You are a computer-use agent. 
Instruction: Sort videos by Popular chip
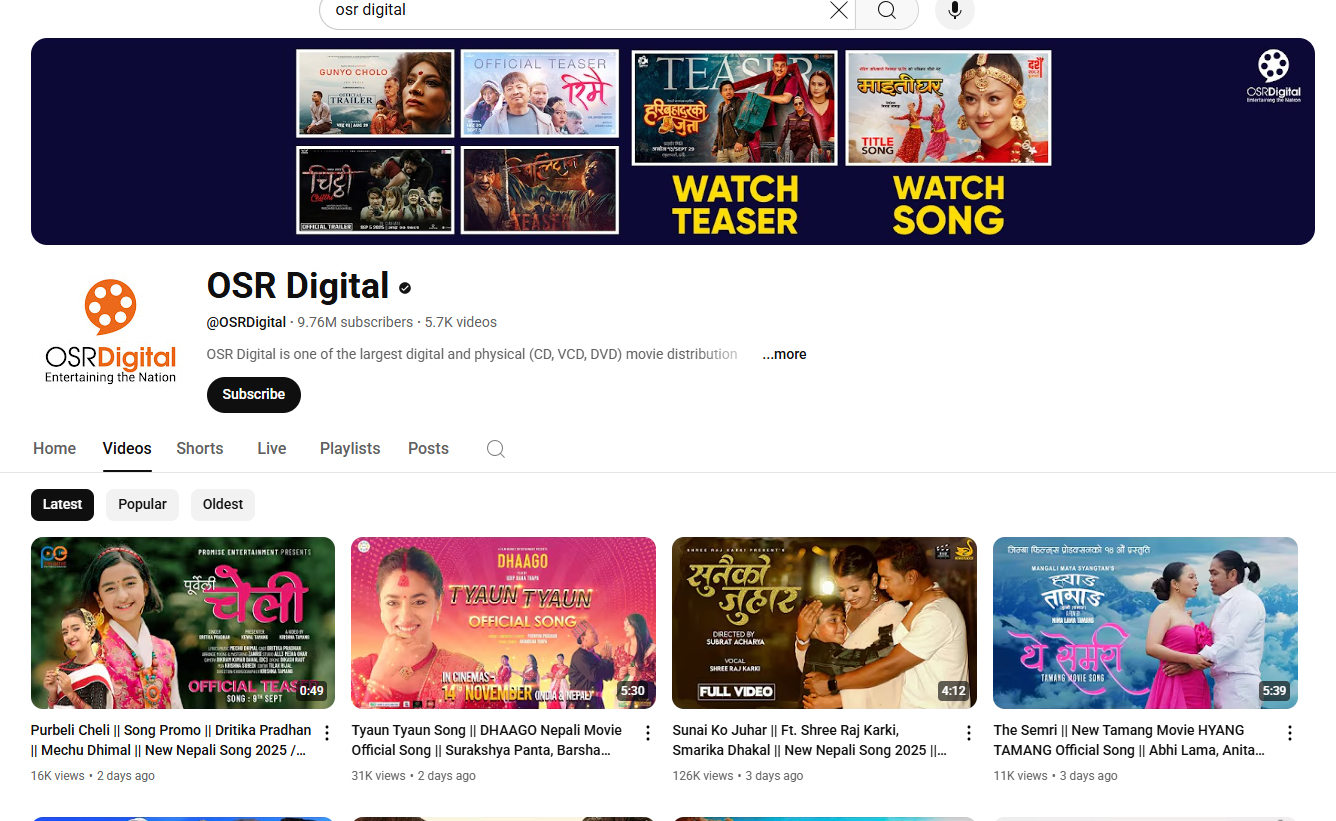pyautogui.click(x=142, y=505)
